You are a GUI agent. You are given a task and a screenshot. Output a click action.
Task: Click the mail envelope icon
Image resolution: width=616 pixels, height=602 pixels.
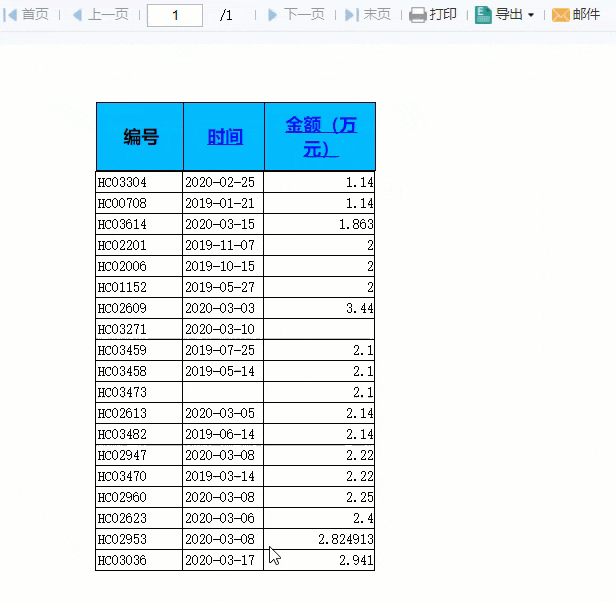(561, 15)
